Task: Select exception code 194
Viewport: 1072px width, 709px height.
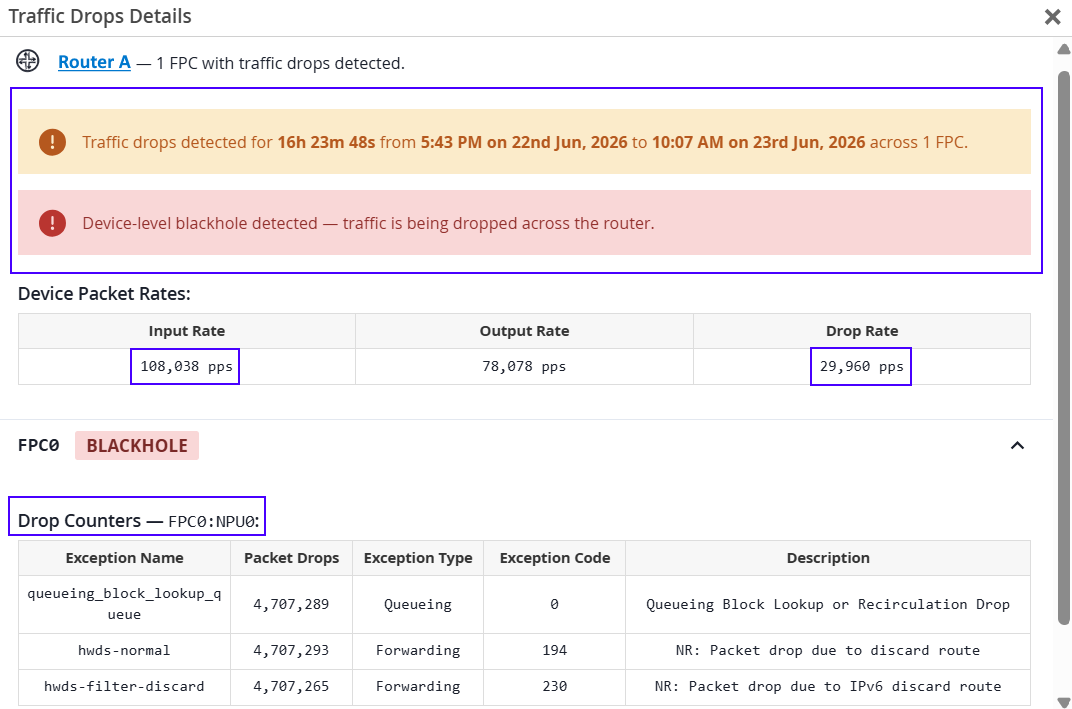Action: click(x=554, y=650)
